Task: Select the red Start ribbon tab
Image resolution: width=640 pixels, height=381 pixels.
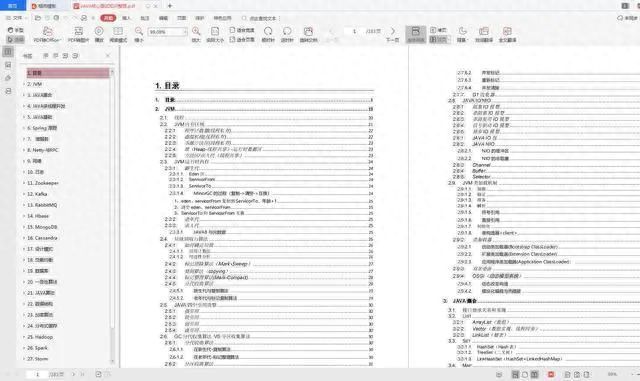Action: (108, 18)
